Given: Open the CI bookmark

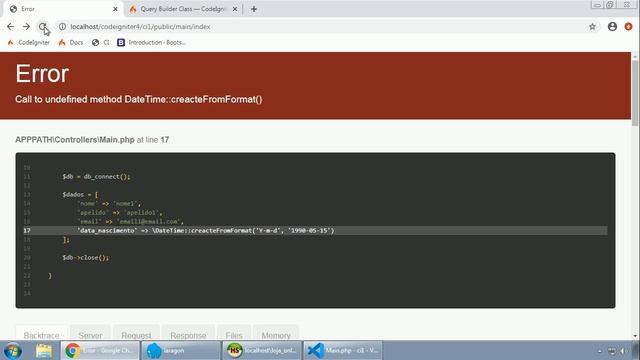Looking at the screenshot, I should coord(100,42).
